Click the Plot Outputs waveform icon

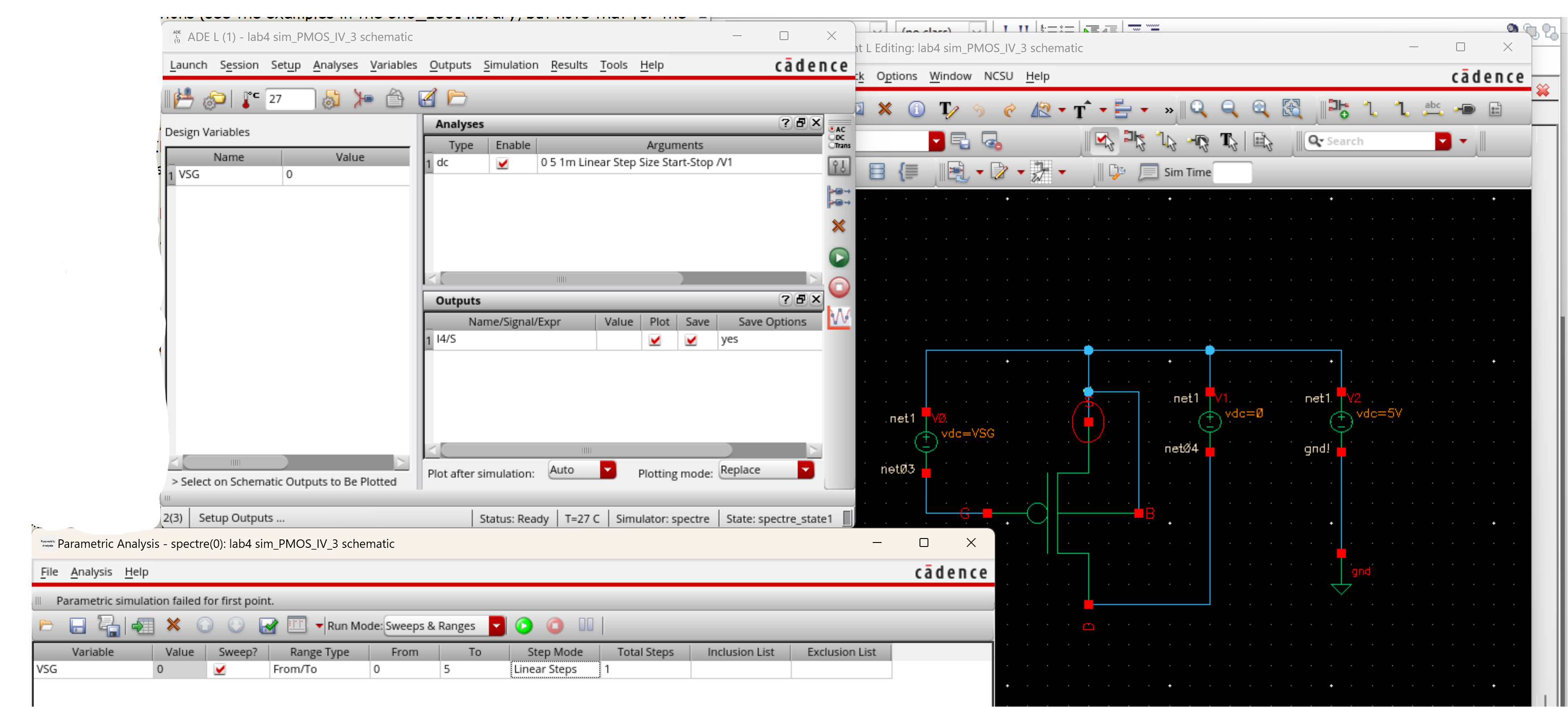click(839, 317)
